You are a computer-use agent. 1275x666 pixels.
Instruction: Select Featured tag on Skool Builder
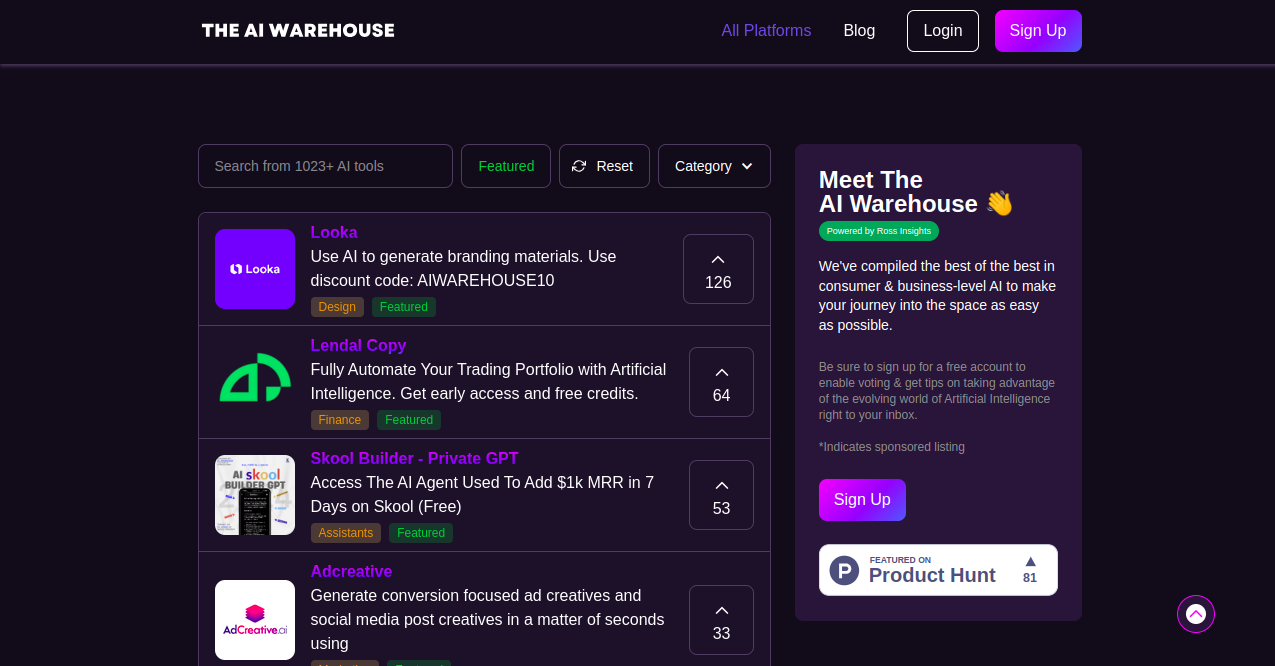click(421, 533)
